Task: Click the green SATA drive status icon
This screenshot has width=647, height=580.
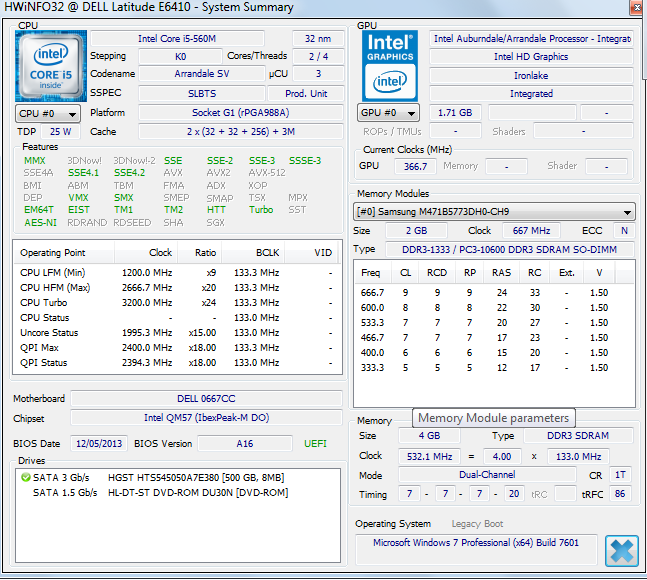Action: [26, 477]
